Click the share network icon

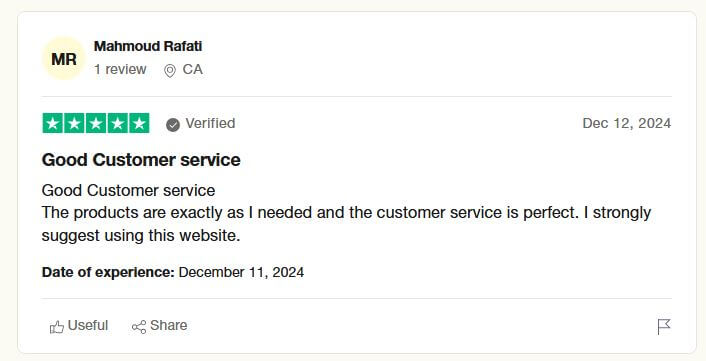(x=139, y=327)
